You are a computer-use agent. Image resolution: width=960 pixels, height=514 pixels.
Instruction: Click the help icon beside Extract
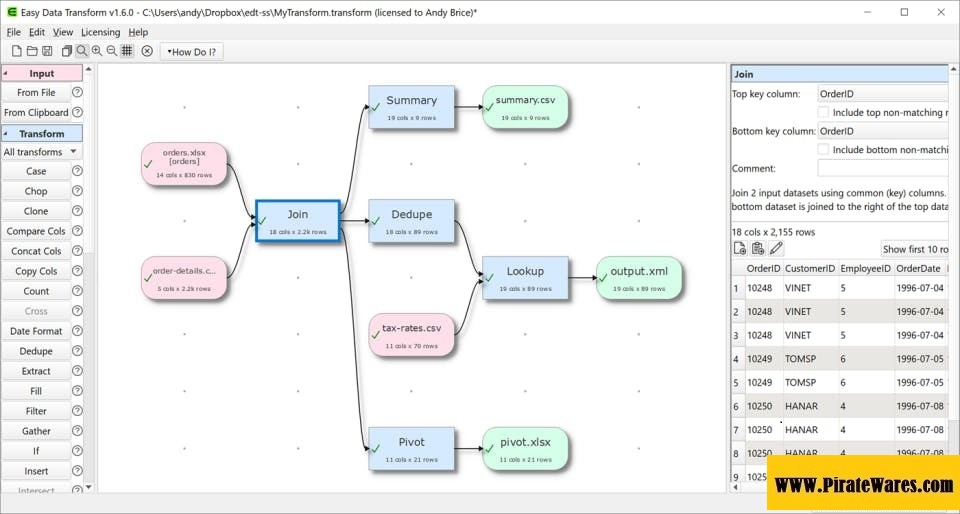pos(77,371)
